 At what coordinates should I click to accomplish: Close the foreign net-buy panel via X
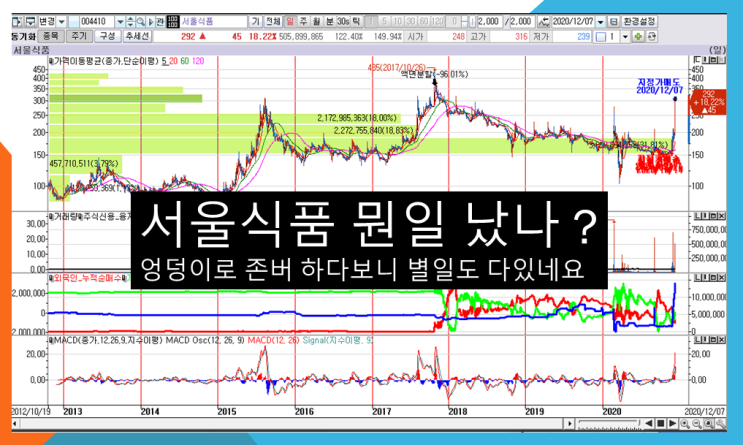(722, 278)
